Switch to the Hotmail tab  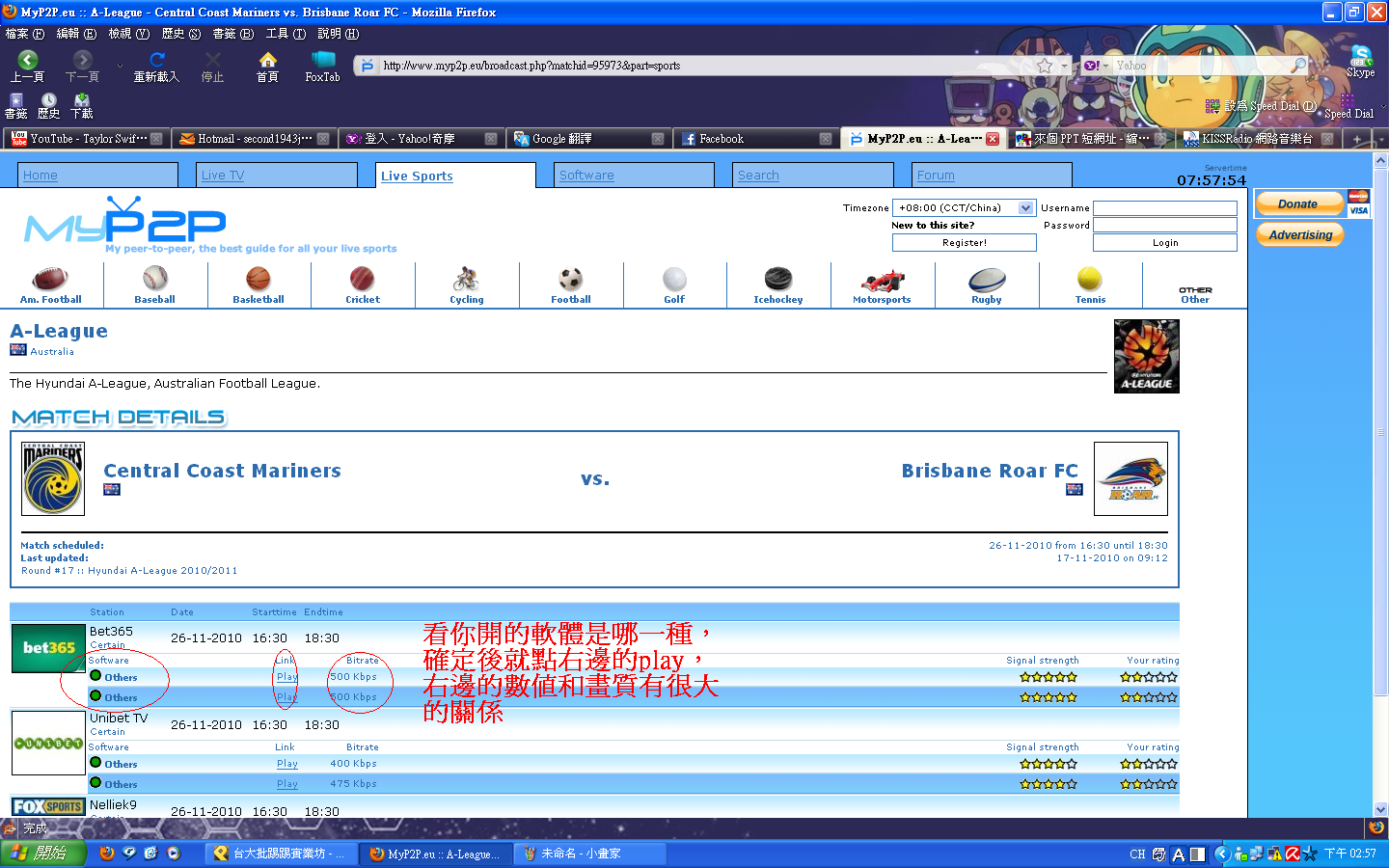tap(254, 139)
